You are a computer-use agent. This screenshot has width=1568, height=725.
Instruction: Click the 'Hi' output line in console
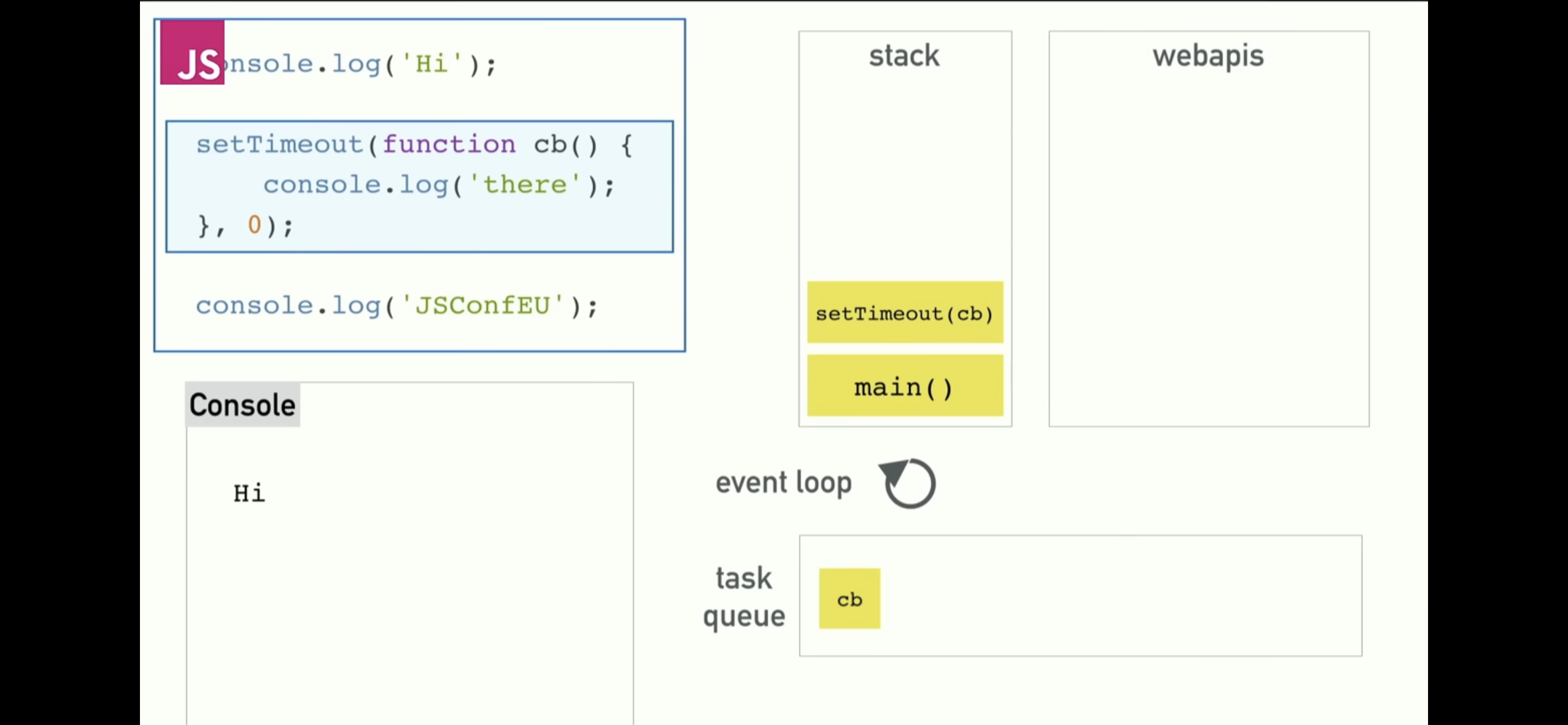[249, 494]
